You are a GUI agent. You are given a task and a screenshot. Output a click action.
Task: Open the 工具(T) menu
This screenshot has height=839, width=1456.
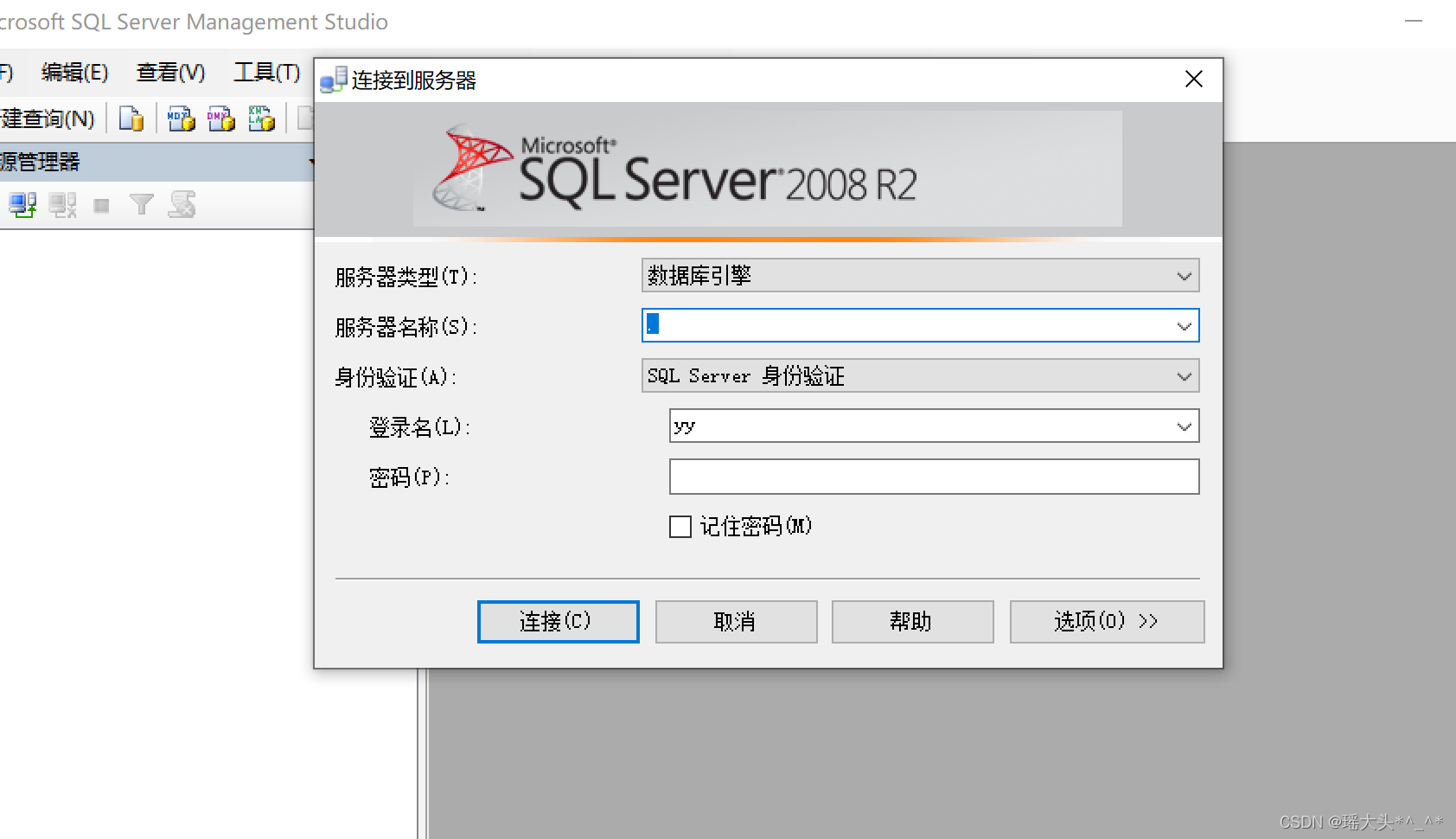pos(267,72)
